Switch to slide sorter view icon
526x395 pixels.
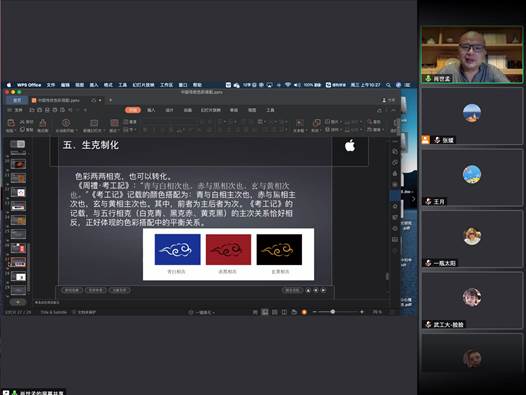click(274, 312)
